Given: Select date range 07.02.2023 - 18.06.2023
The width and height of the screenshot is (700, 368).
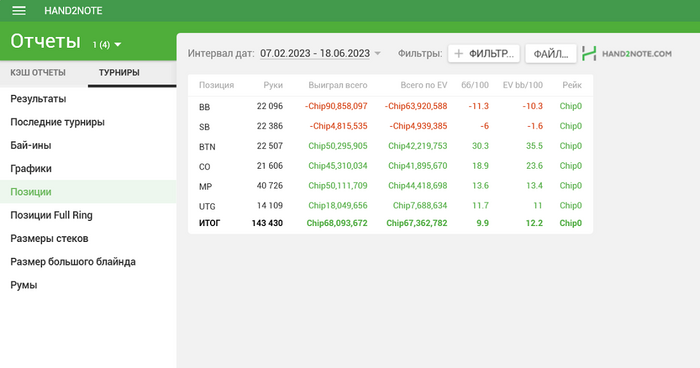Looking at the screenshot, I should (315, 54).
